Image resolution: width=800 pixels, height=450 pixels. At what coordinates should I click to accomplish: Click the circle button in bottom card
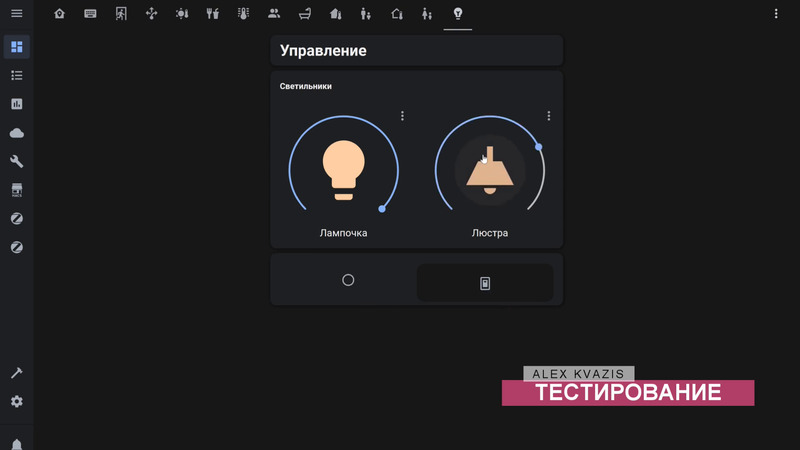click(348, 281)
